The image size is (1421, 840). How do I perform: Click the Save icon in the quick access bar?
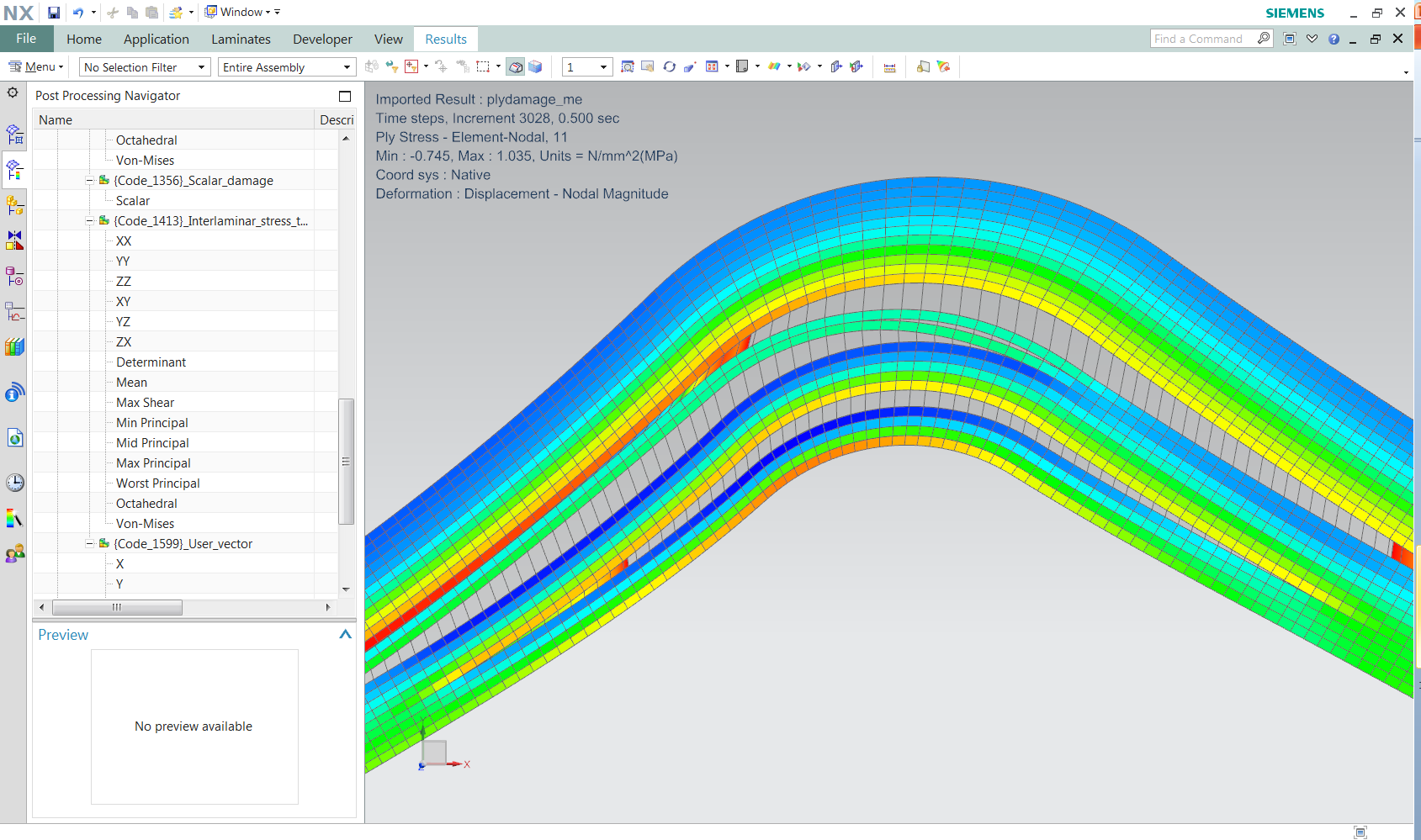[54, 13]
